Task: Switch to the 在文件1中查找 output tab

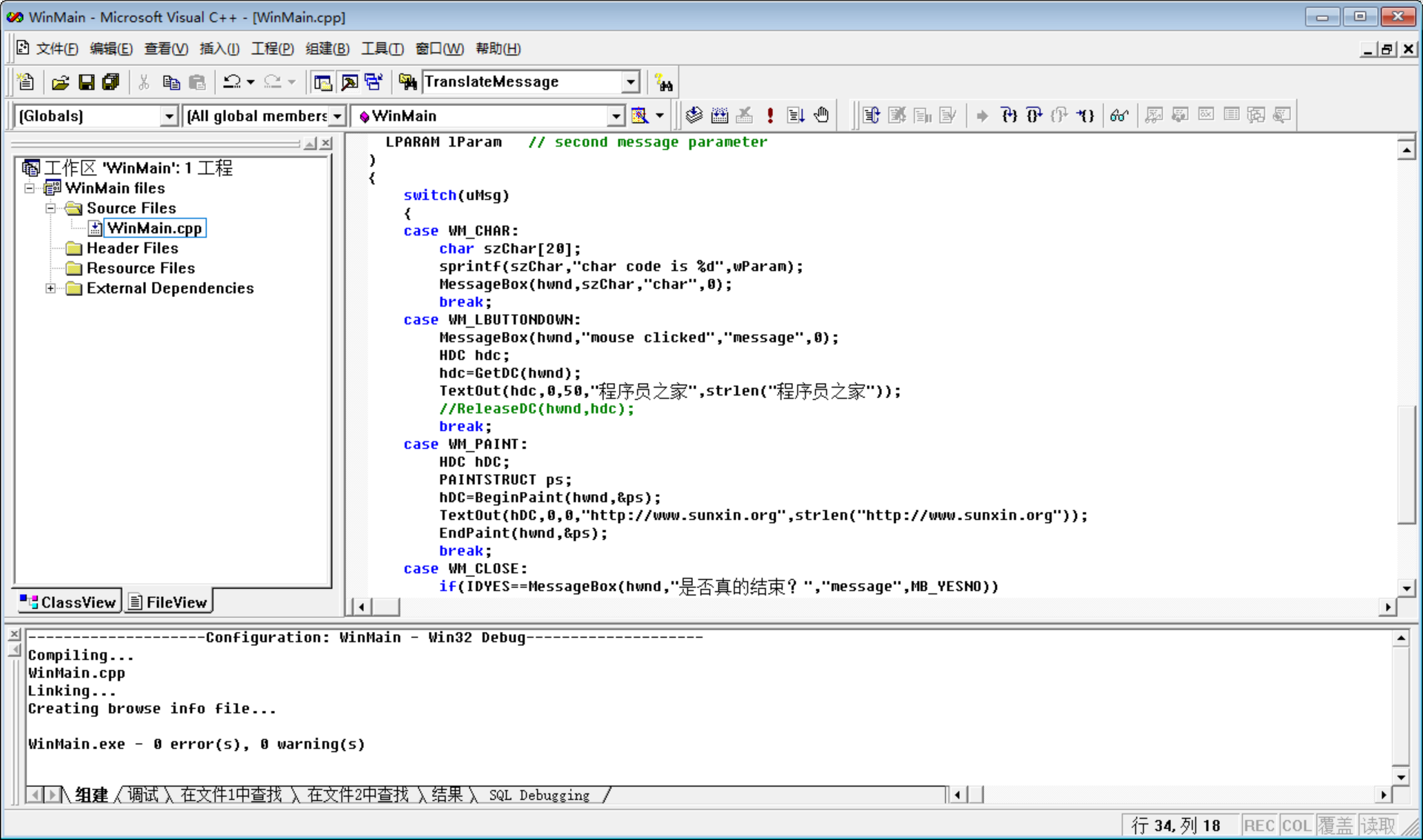Action: coord(231,795)
